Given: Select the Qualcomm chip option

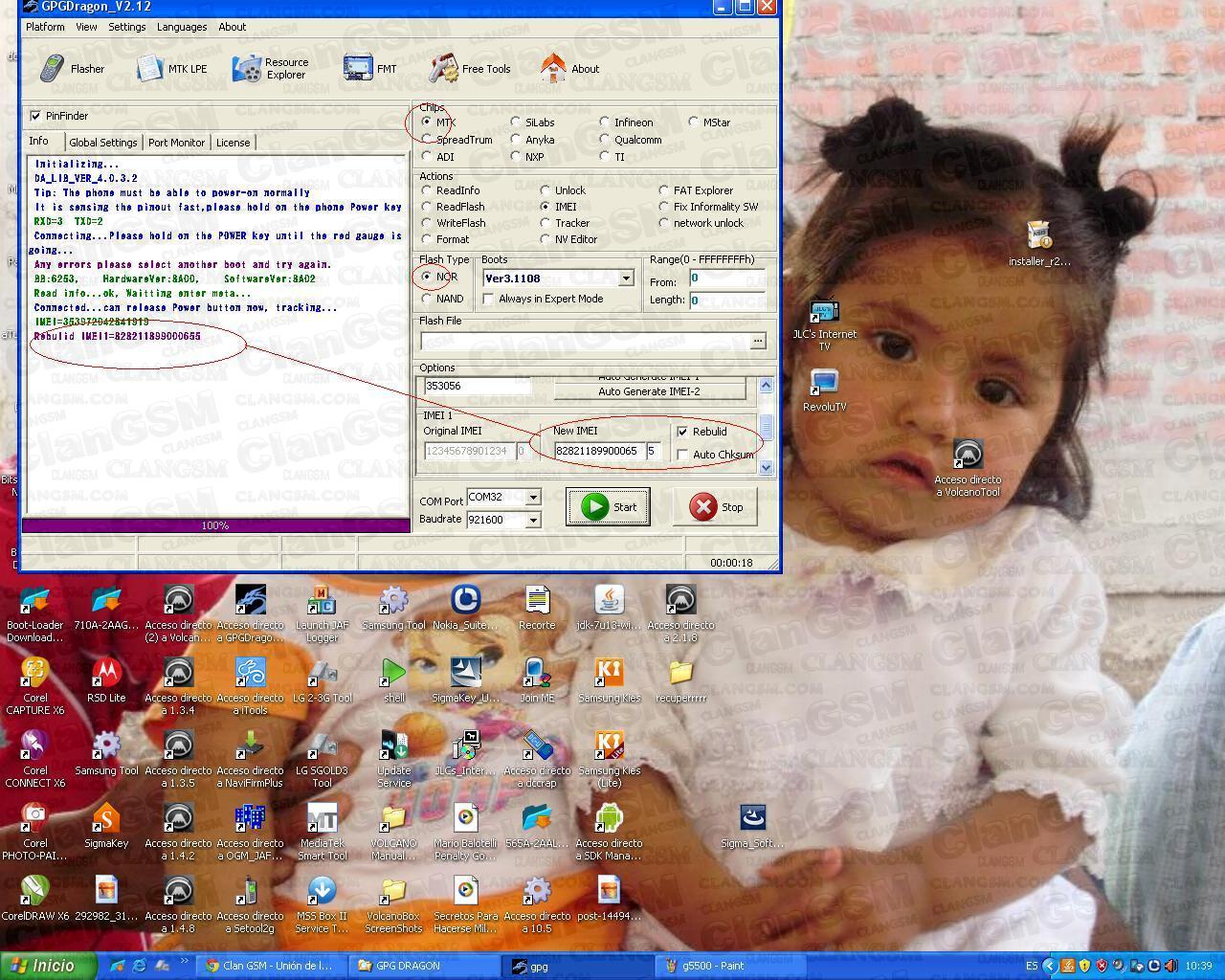Looking at the screenshot, I should click(605, 140).
